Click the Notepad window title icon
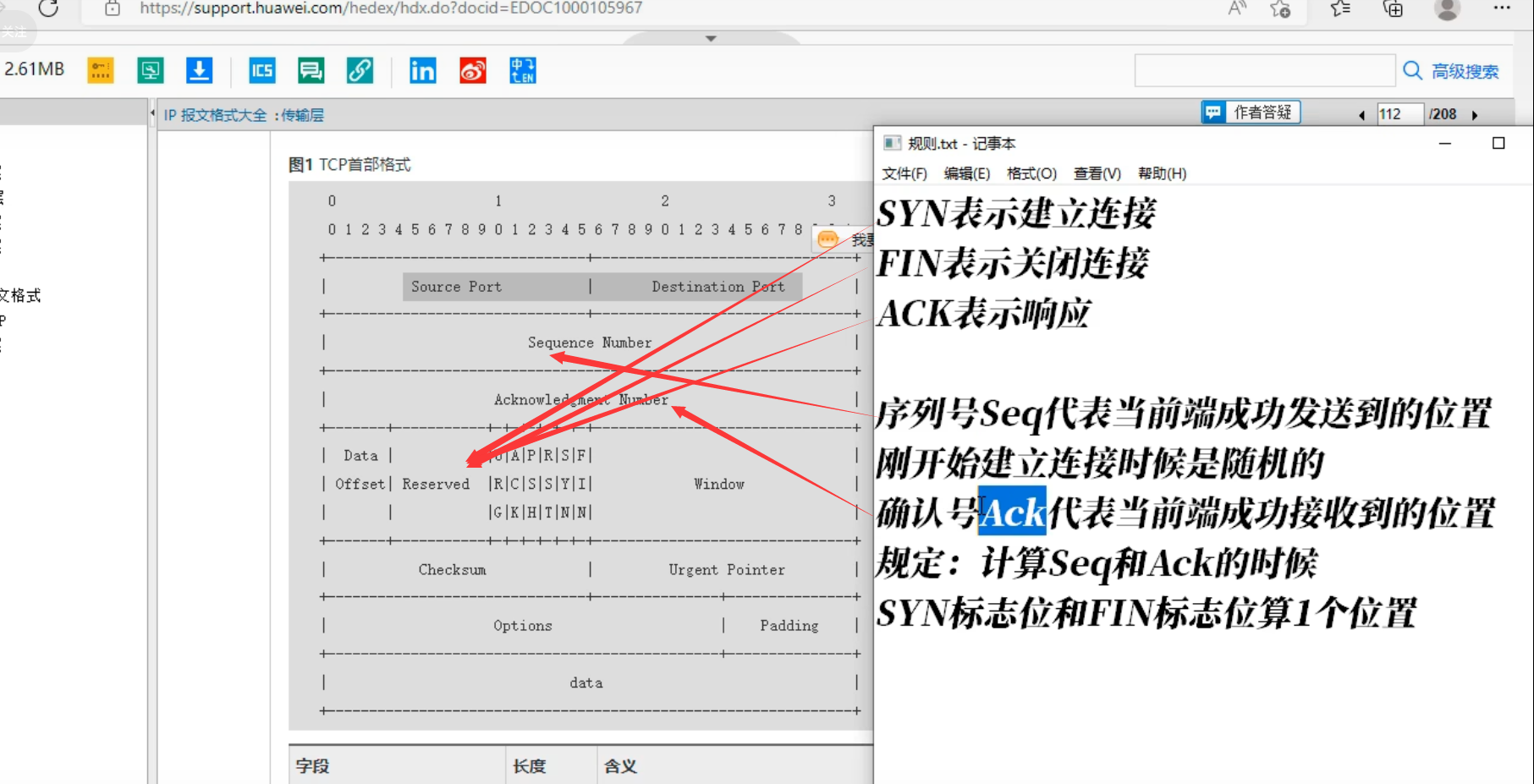1534x784 pixels. tap(892, 143)
